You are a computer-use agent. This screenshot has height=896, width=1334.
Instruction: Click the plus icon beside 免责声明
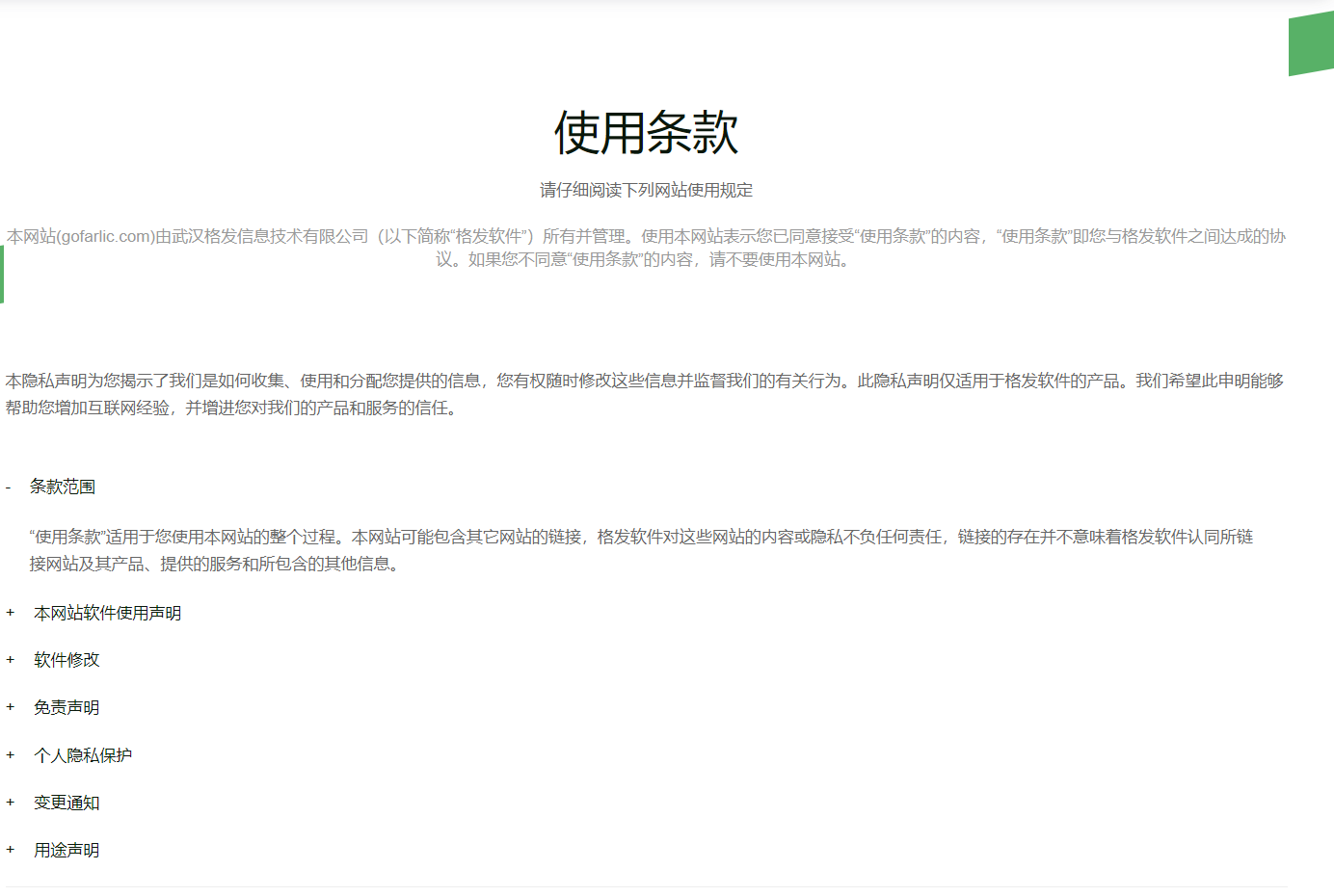10,706
